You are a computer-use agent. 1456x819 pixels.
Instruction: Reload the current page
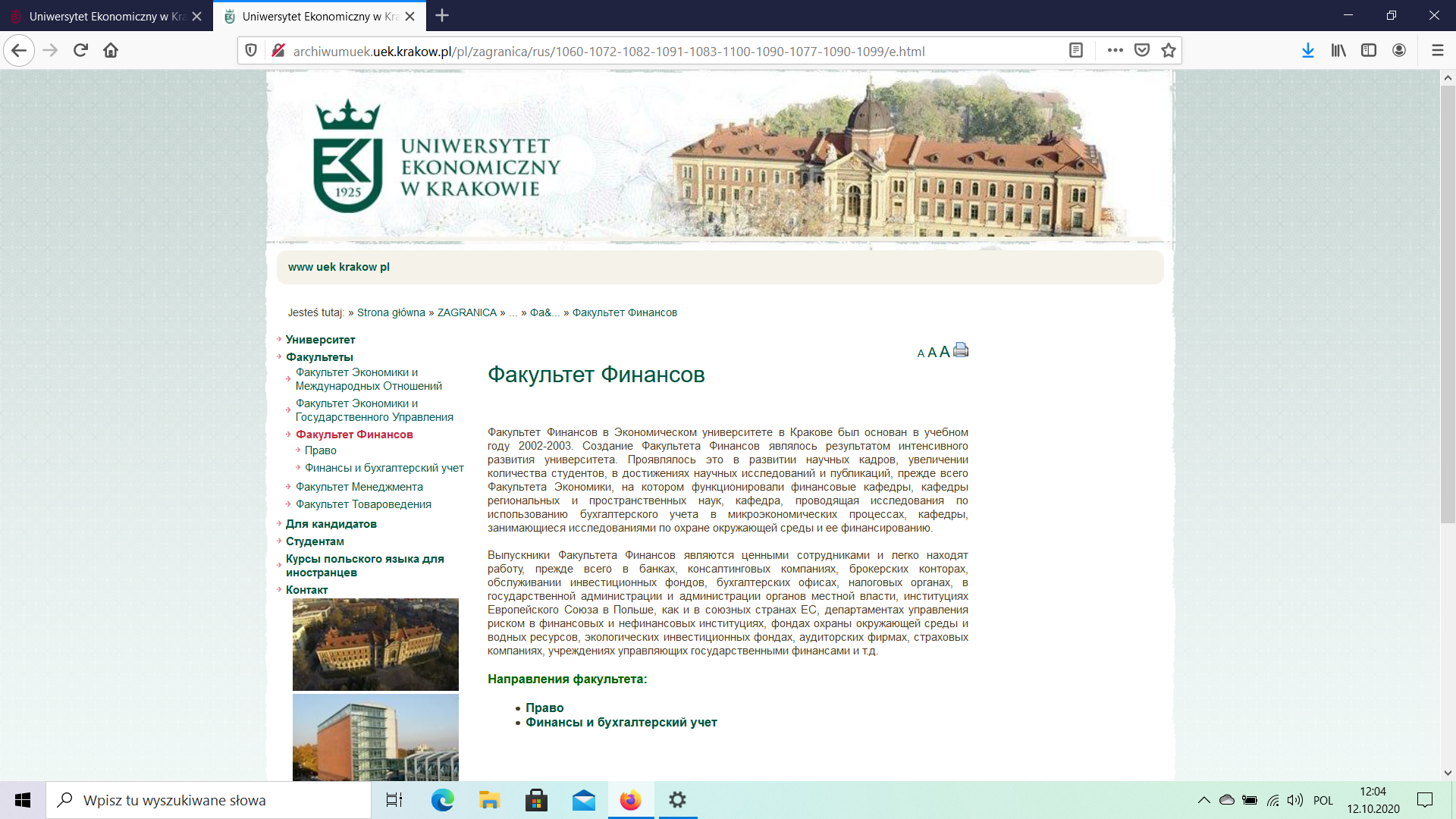click(x=80, y=51)
